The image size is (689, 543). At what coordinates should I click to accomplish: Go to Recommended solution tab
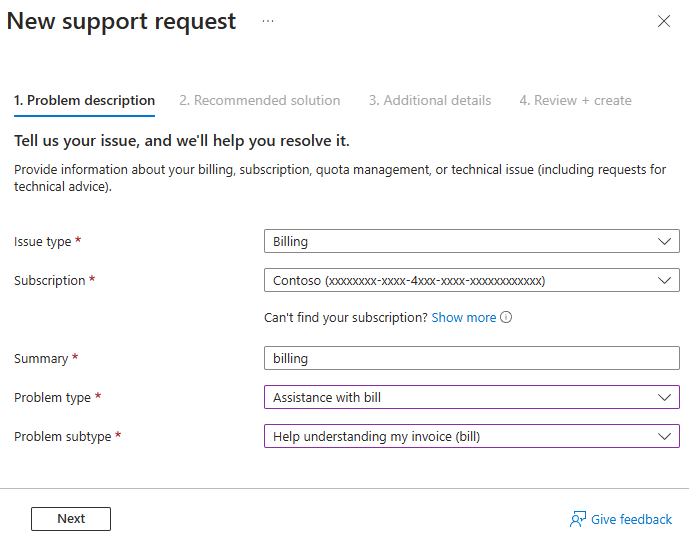pos(260,100)
